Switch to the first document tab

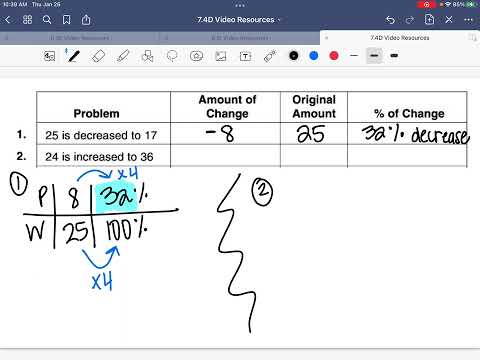(x=80, y=38)
